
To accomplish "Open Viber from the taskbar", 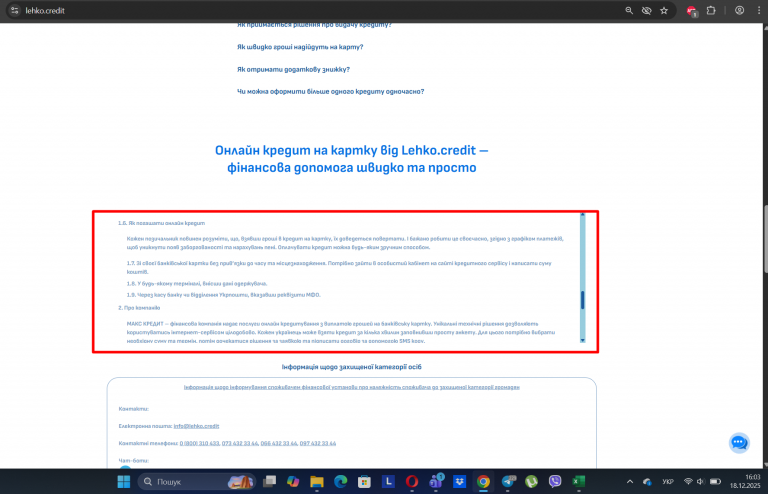I will (555, 482).
